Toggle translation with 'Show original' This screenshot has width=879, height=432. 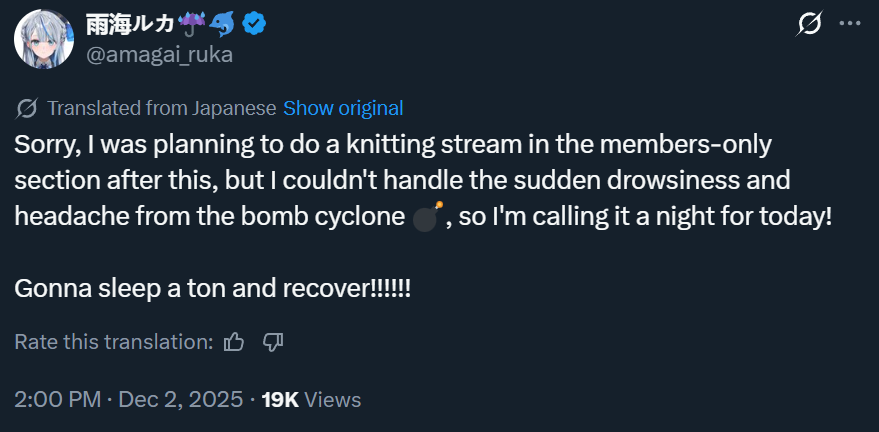(343, 108)
